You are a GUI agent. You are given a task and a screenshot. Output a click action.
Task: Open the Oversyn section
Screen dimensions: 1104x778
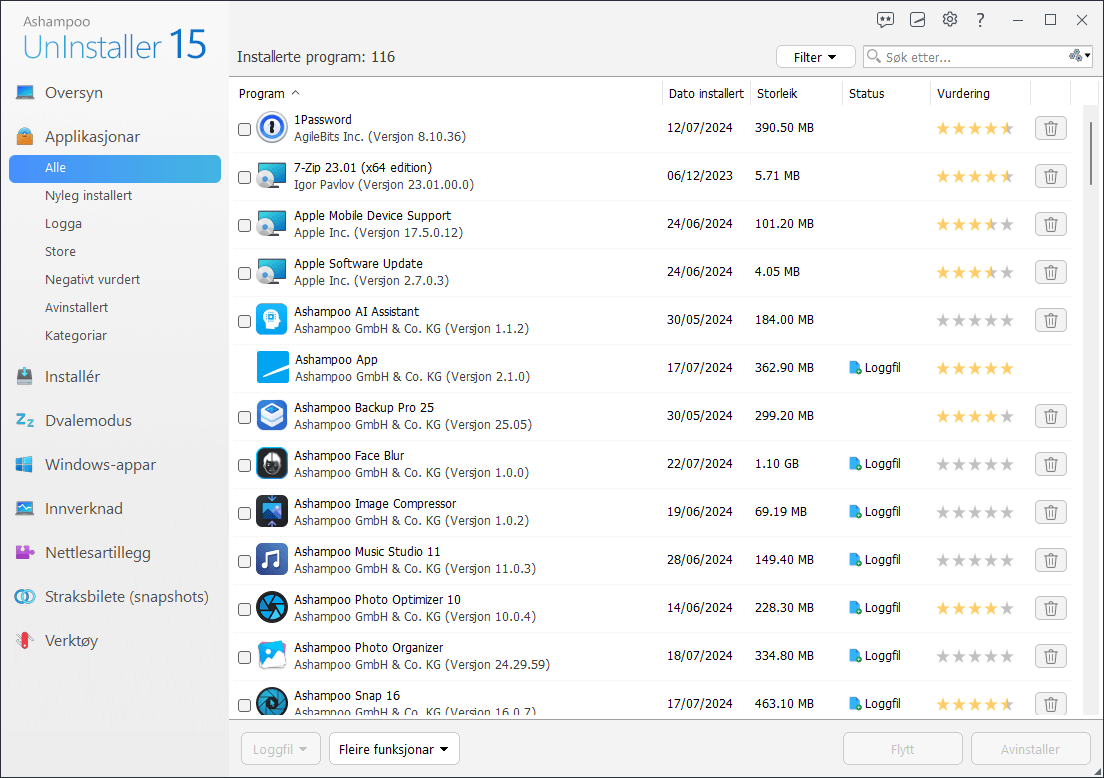[x=74, y=92]
